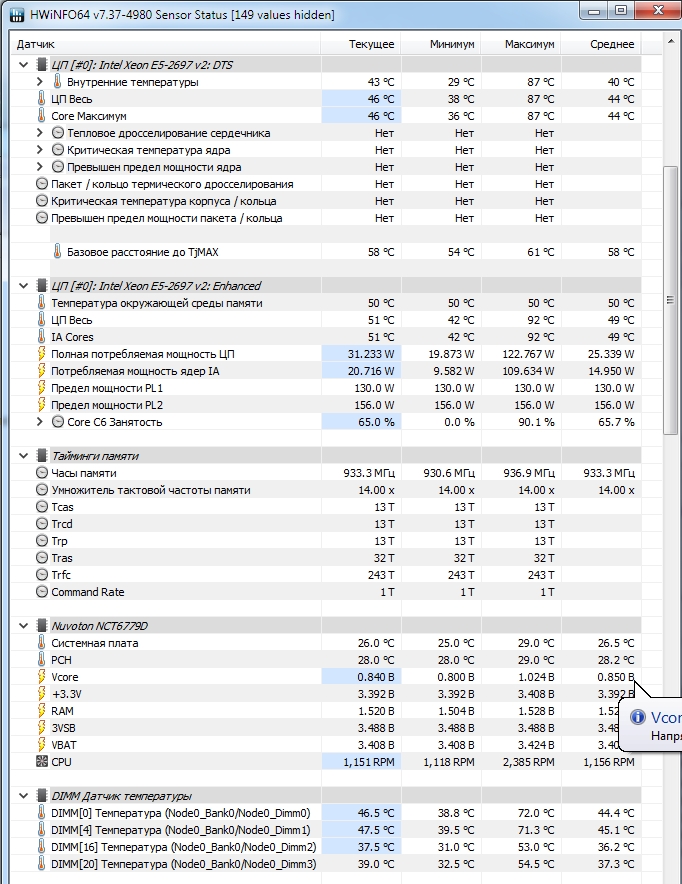Select the Умножитель тактовой частоты памяти row

tap(326, 490)
